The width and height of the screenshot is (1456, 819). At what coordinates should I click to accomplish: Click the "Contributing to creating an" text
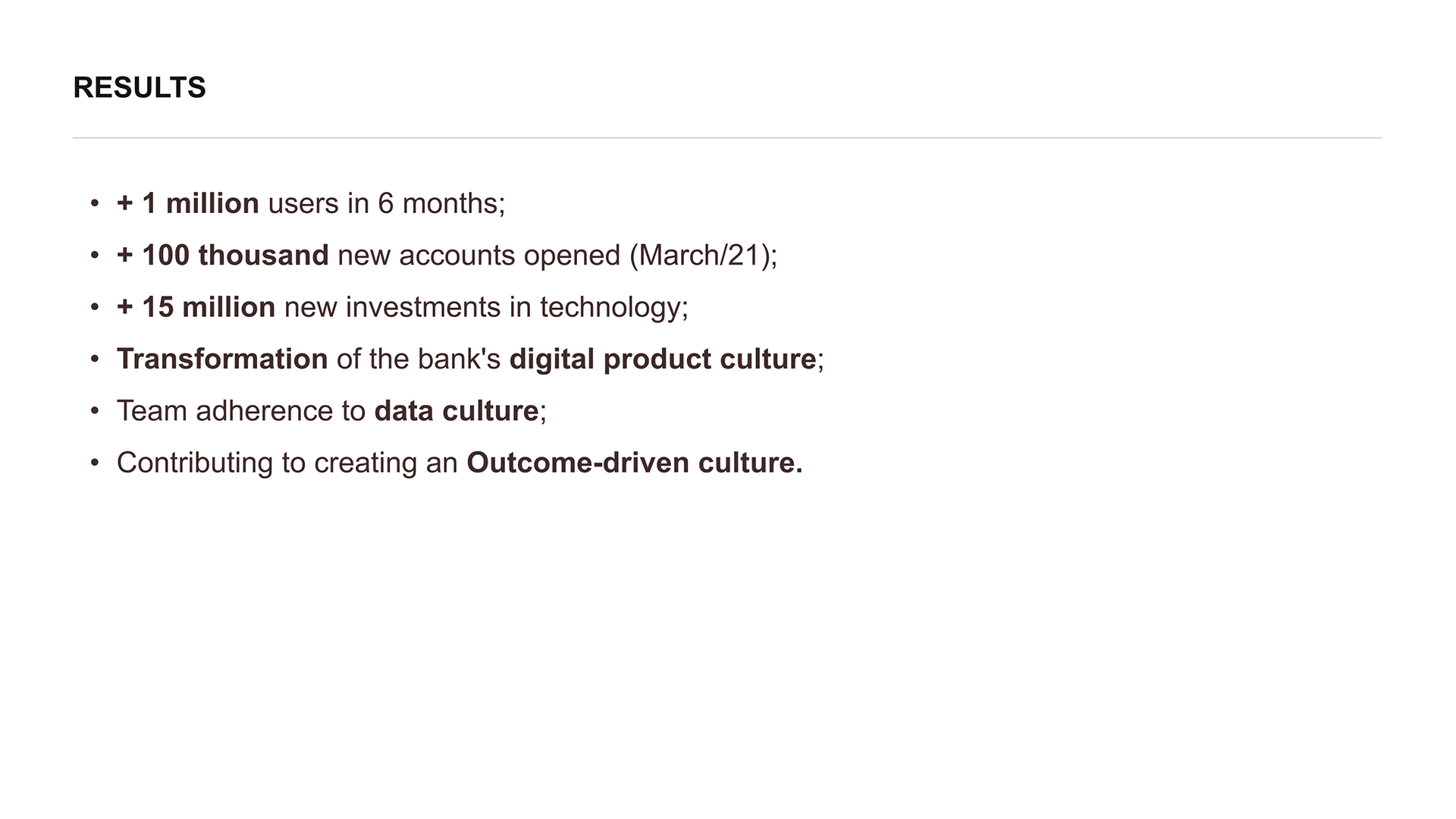pyautogui.click(x=287, y=463)
